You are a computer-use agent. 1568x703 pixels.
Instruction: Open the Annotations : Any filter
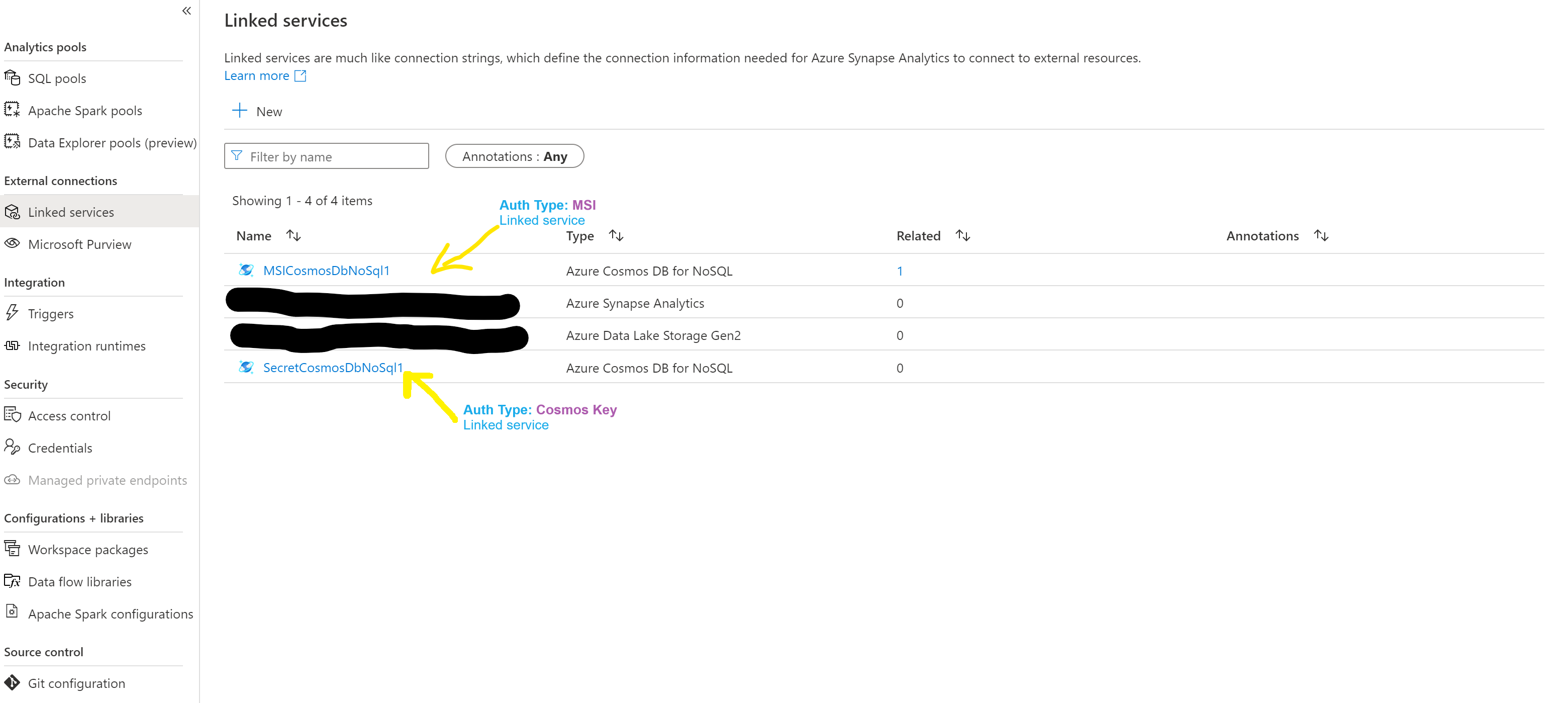[x=514, y=156]
